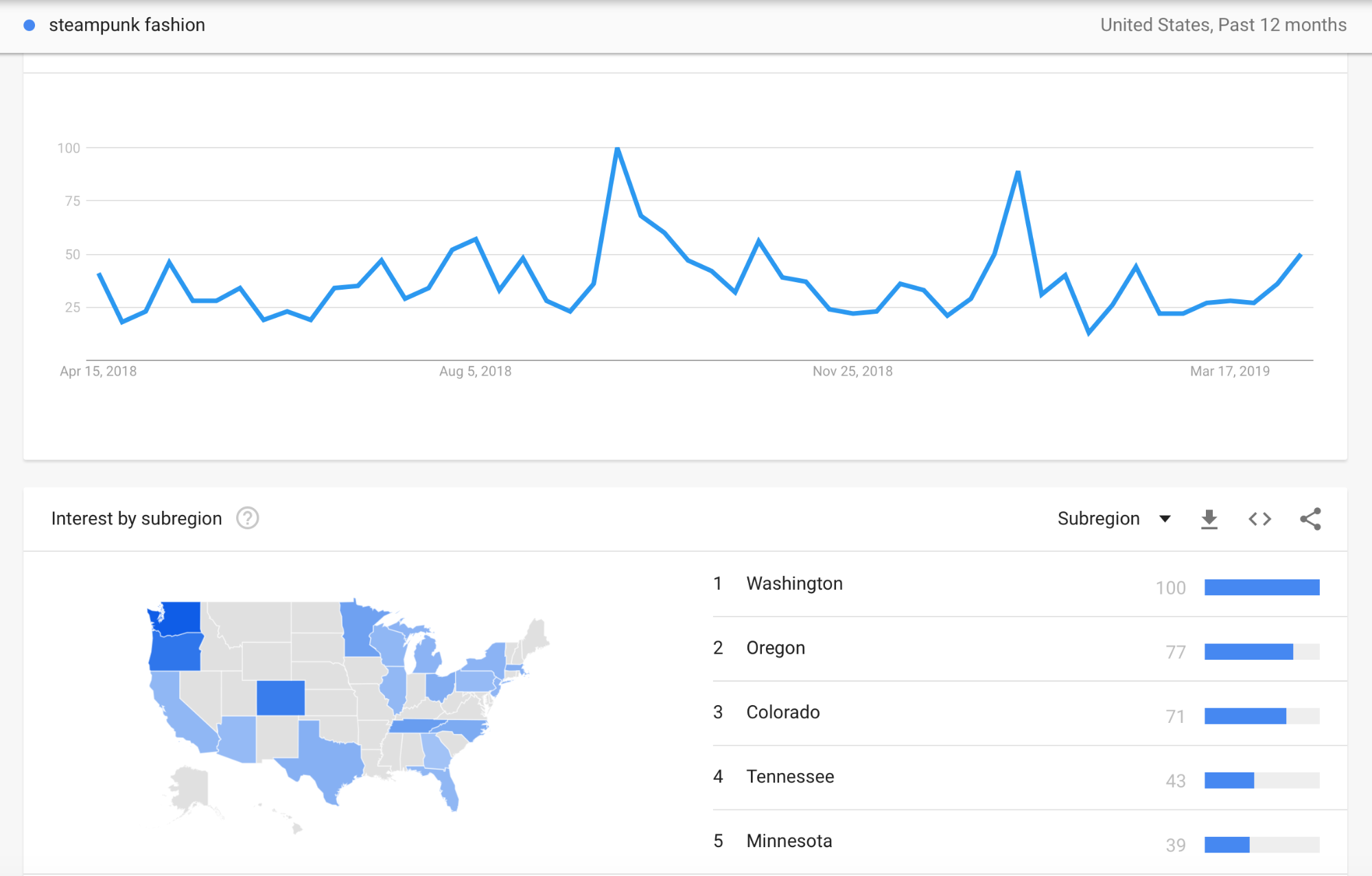
Task: Open the embed code icon
Action: coord(1259,519)
